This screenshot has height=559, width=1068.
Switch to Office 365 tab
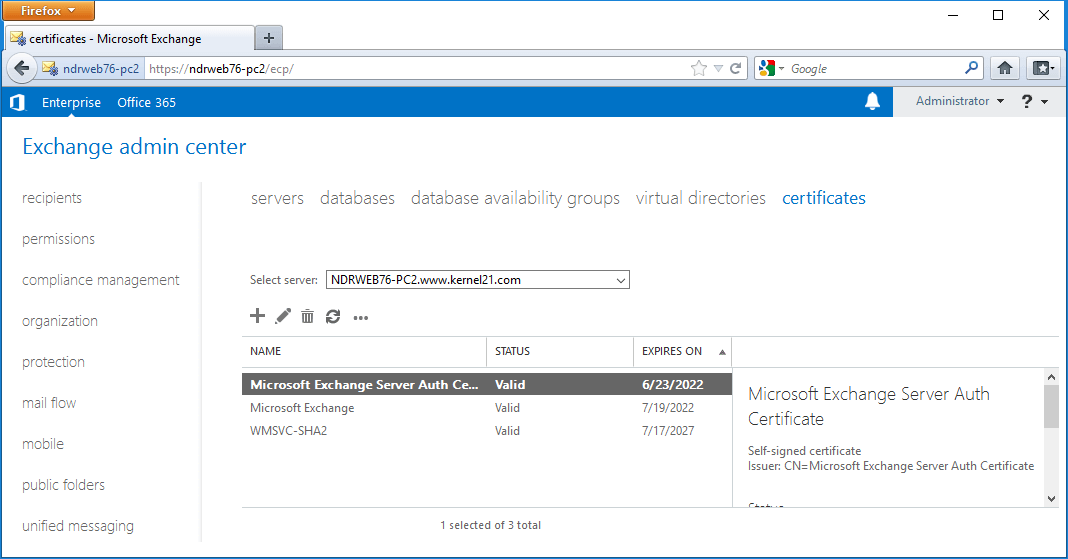pyautogui.click(x=146, y=102)
